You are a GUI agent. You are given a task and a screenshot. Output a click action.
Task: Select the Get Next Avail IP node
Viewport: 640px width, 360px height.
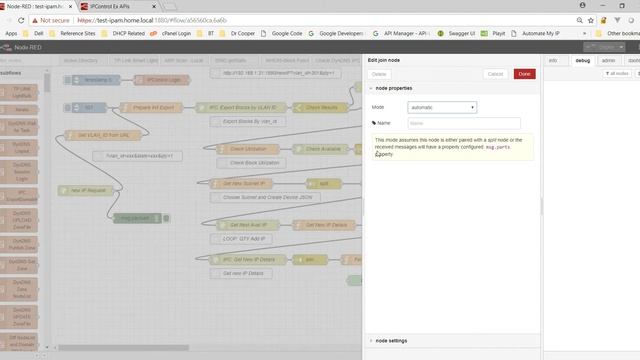point(248,225)
